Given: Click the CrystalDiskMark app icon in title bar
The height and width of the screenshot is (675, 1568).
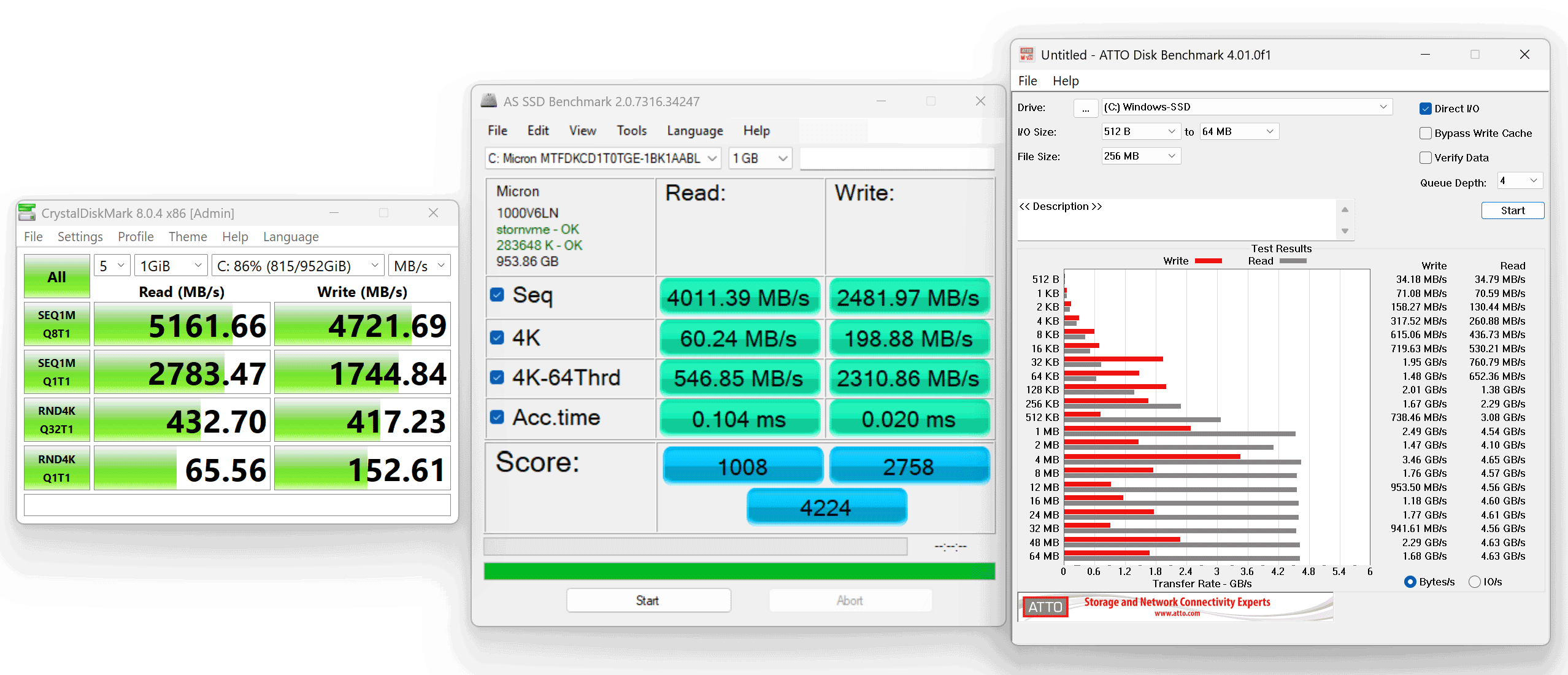Looking at the screenshot, I should pyautogui.click(x=27, y=212).
